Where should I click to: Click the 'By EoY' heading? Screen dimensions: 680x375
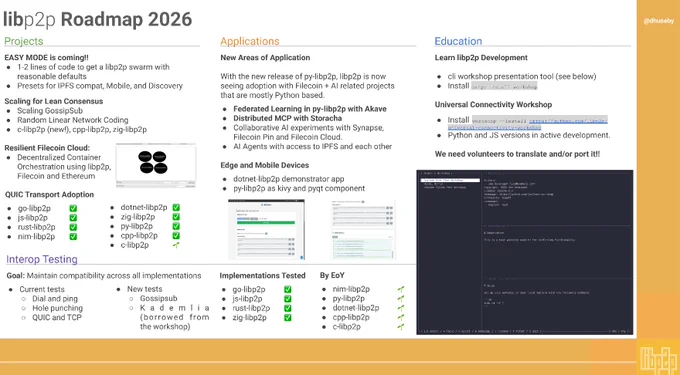pos(332,276)
